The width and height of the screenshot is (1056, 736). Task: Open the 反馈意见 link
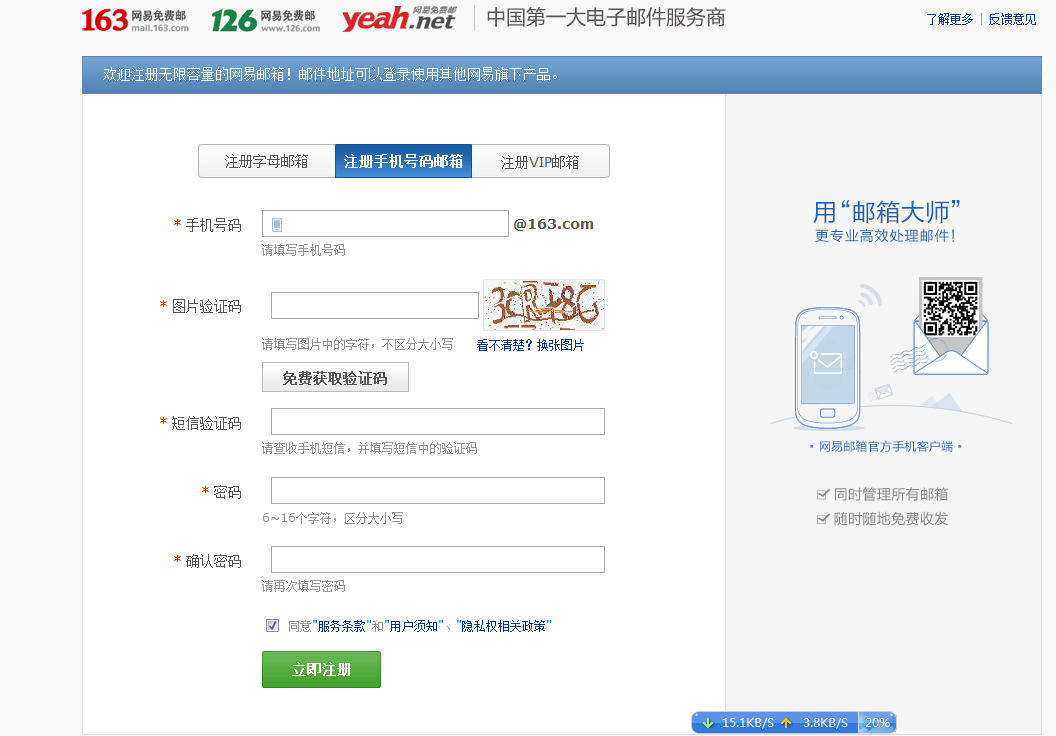(1012, 20)
